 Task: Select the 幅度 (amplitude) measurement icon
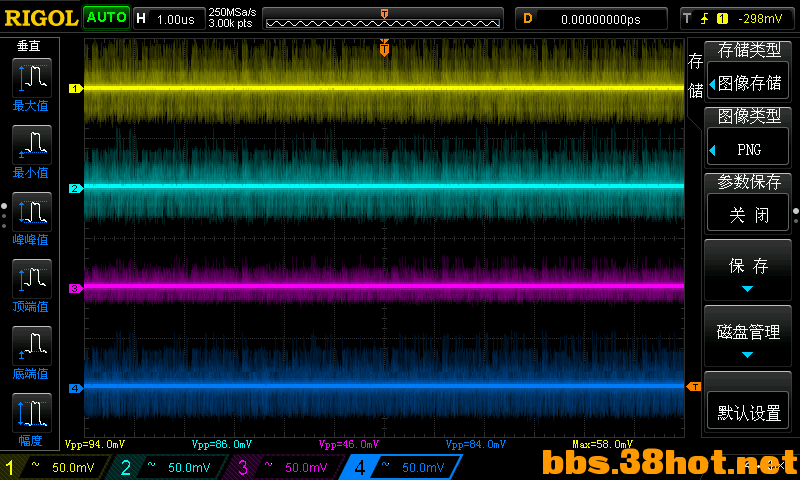(32, 413)
